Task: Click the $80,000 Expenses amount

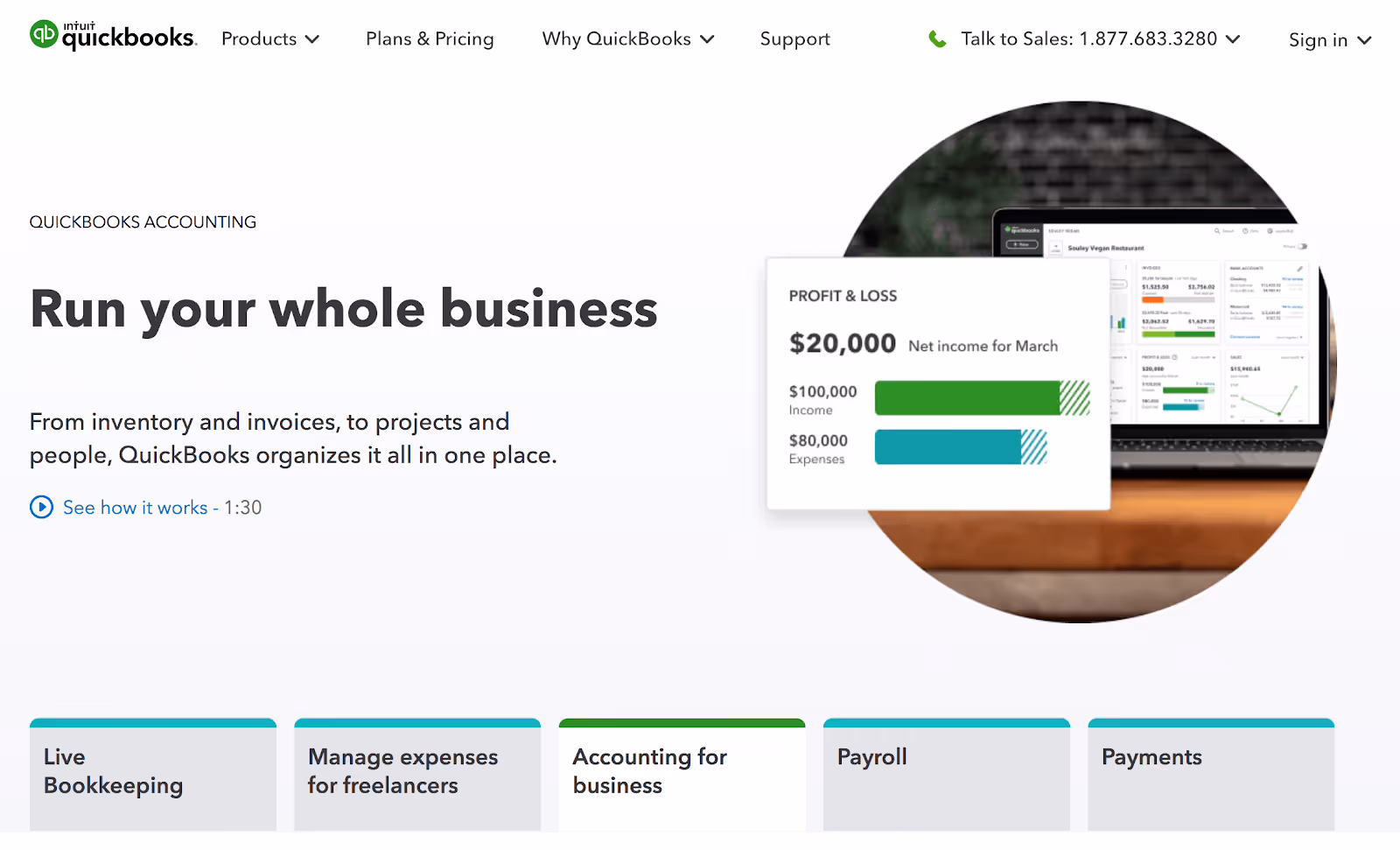Action: (x=818, y=440)
